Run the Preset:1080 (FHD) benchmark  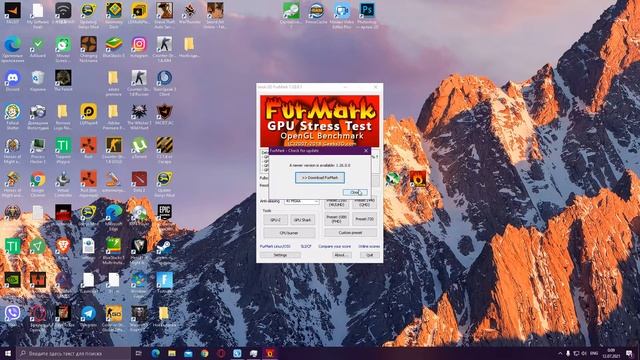point(337,220)
